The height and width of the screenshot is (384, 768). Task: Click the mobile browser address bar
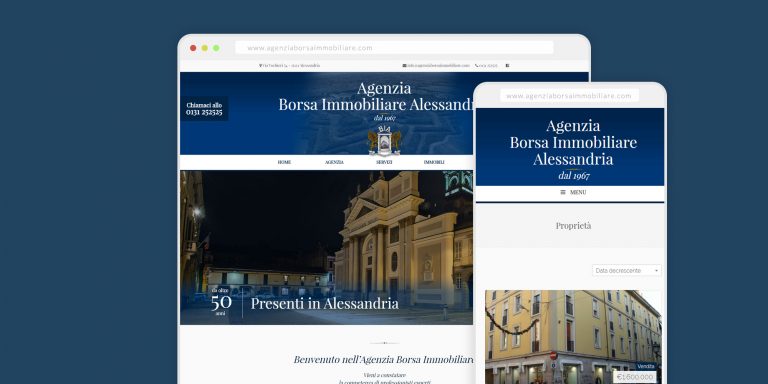pyautogui.click(x=569, y=96)
